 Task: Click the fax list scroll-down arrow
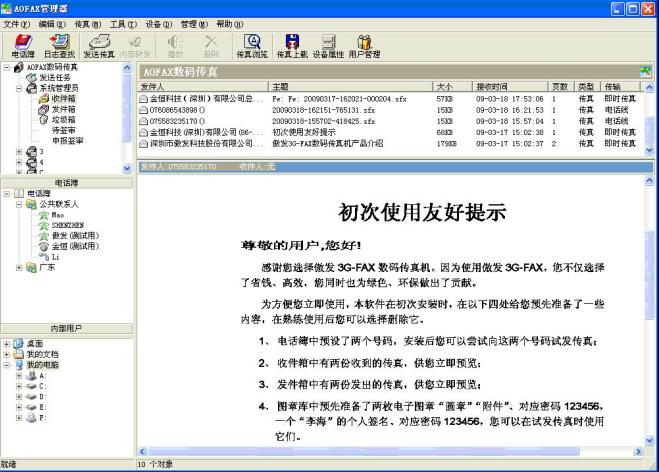649,150
